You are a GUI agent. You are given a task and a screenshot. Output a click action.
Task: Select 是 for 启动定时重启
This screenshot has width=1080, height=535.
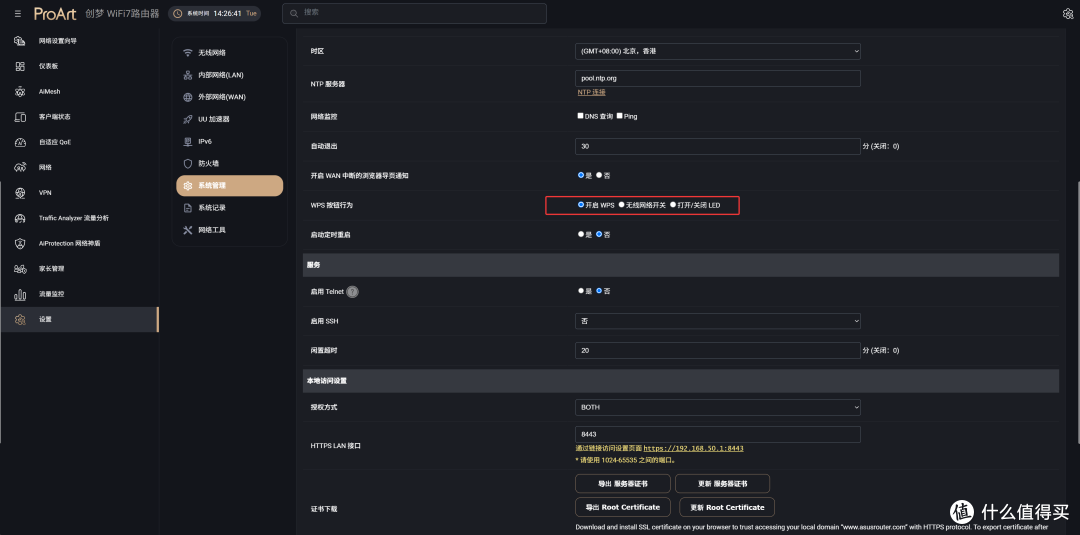581,234
